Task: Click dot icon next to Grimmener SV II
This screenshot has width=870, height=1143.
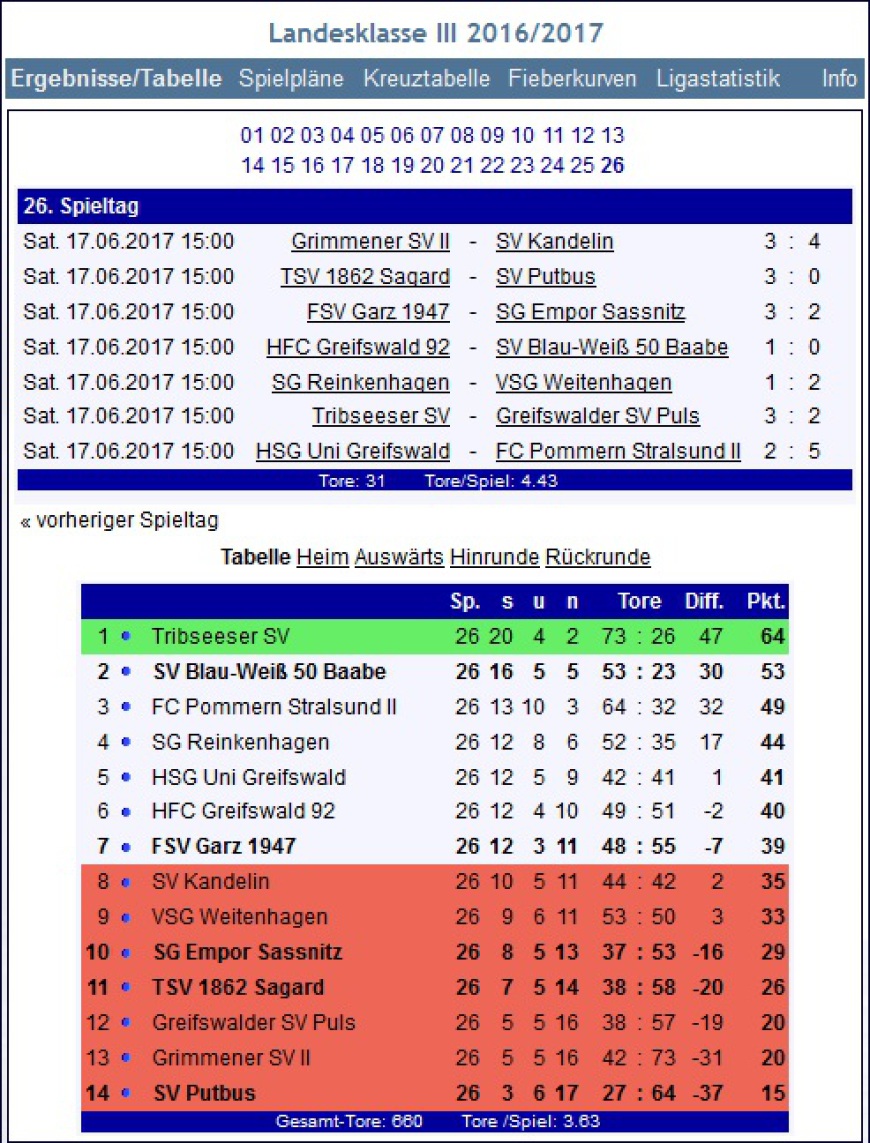Action: click(125, 1058)
